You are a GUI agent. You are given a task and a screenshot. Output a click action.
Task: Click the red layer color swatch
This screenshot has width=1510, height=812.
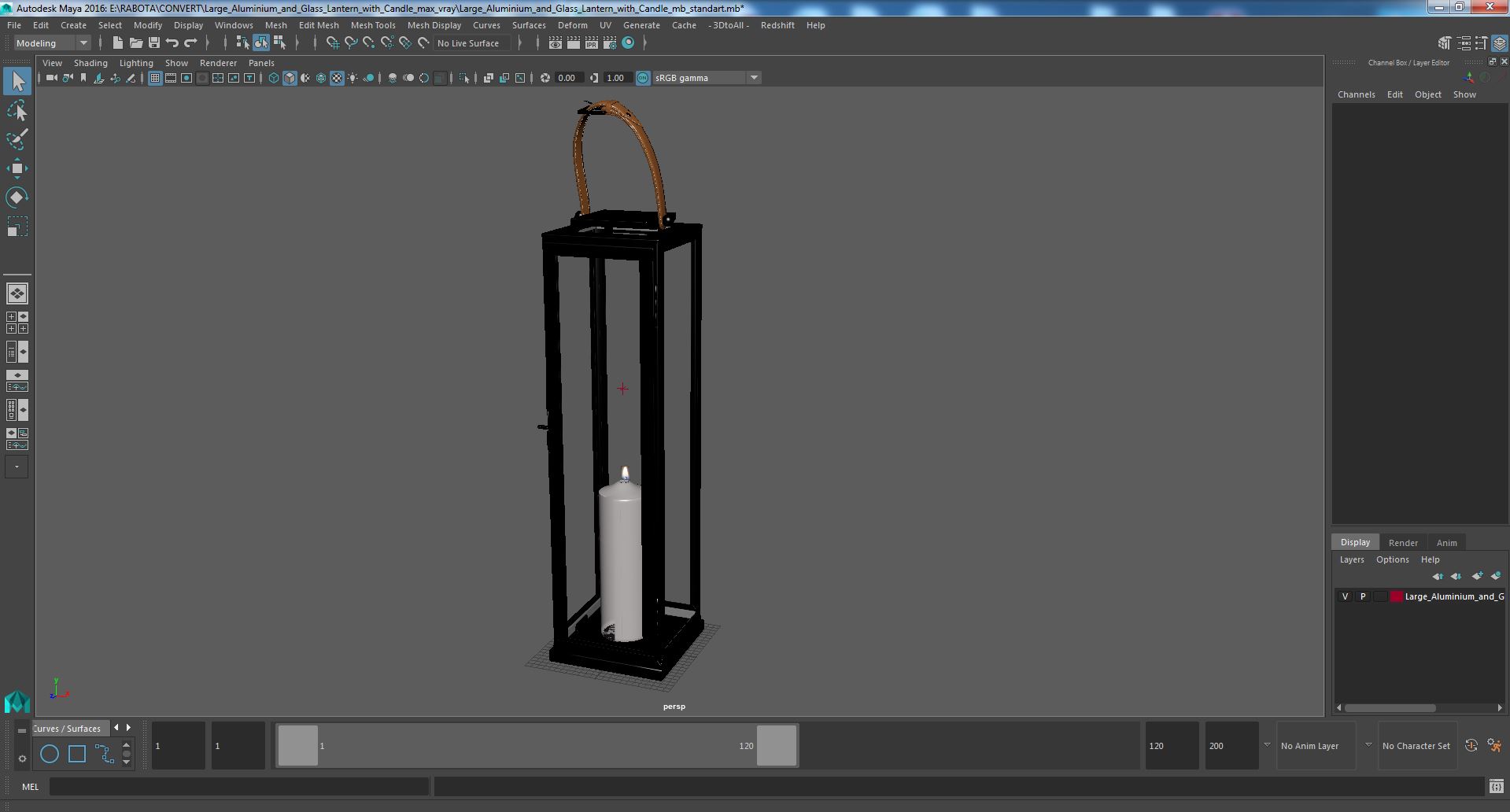1397,596
